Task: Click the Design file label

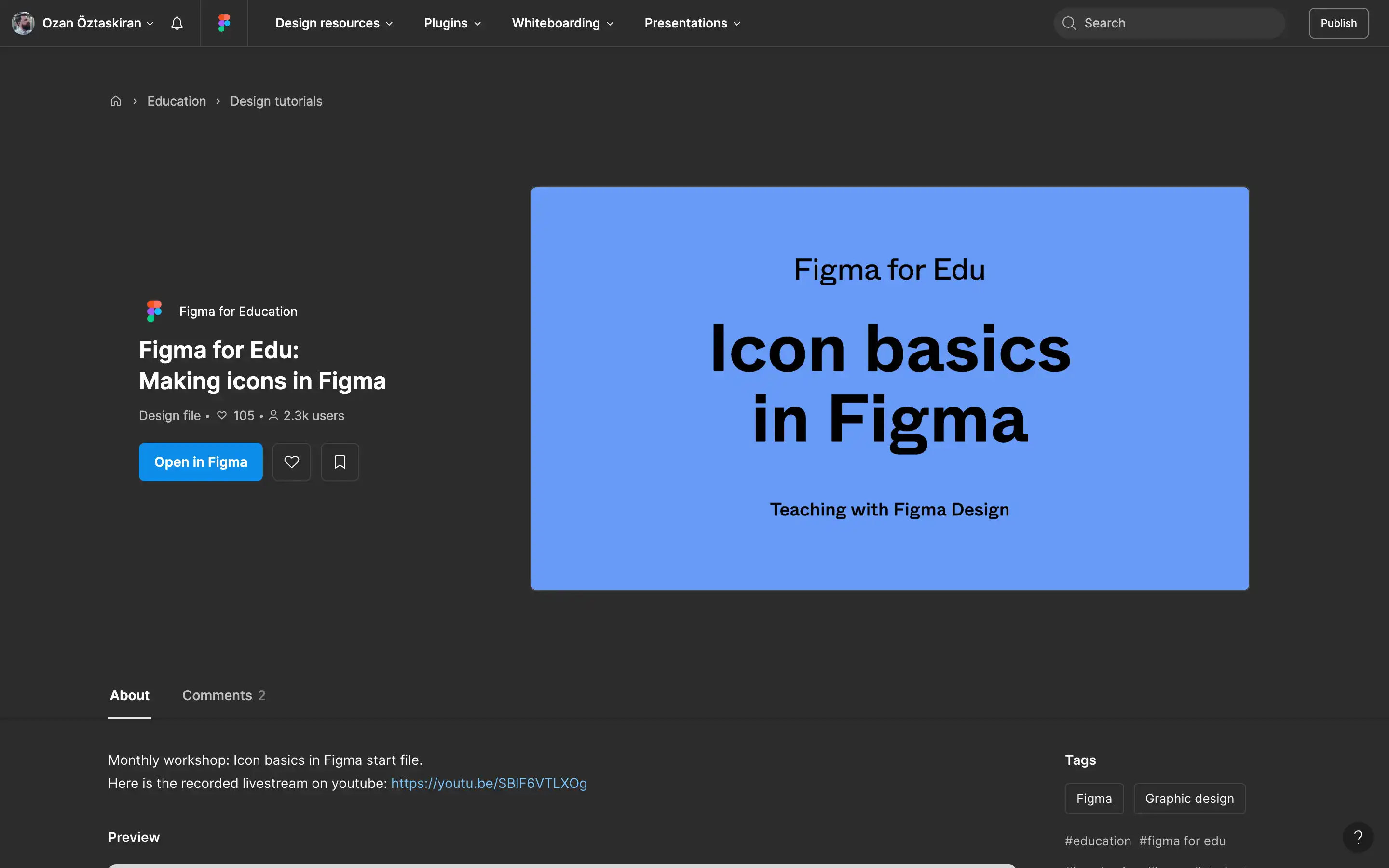Action: (x=170, y=416)
